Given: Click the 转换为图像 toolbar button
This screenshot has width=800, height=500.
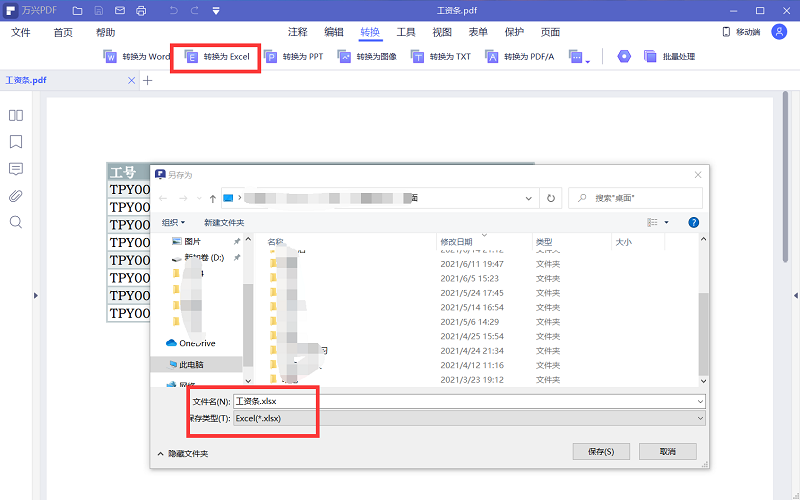Looking at the screenshot, I should [x=367, y=57].
